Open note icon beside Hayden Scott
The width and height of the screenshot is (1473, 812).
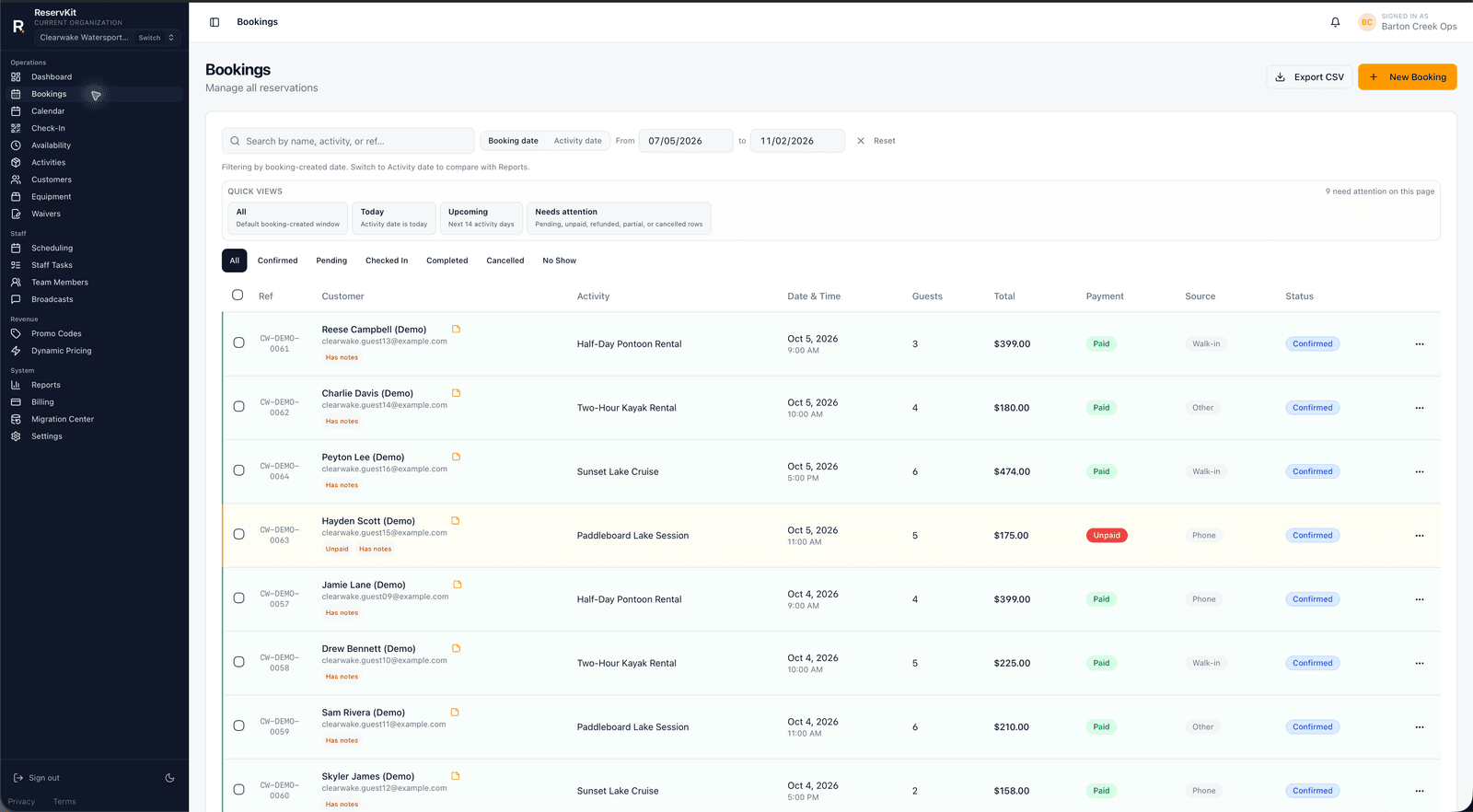(x=456, y=521)
